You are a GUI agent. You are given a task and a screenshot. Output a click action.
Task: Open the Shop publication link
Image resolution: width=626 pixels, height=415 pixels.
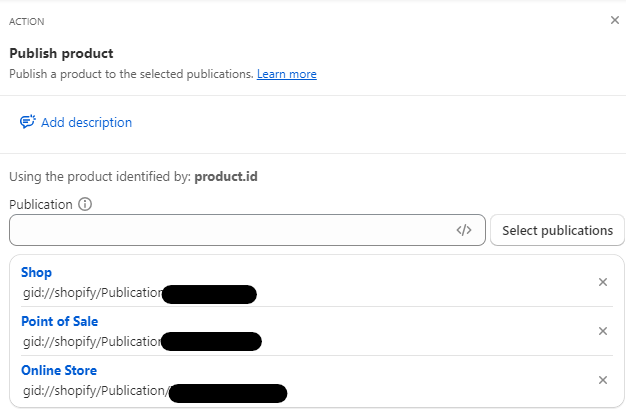tap(36, 272)
